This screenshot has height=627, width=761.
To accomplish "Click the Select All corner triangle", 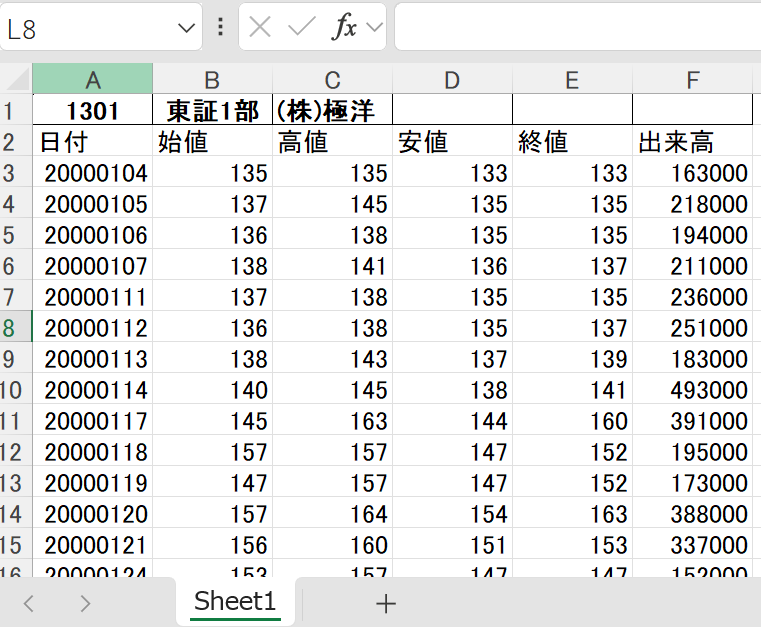I will pos(17,80).
